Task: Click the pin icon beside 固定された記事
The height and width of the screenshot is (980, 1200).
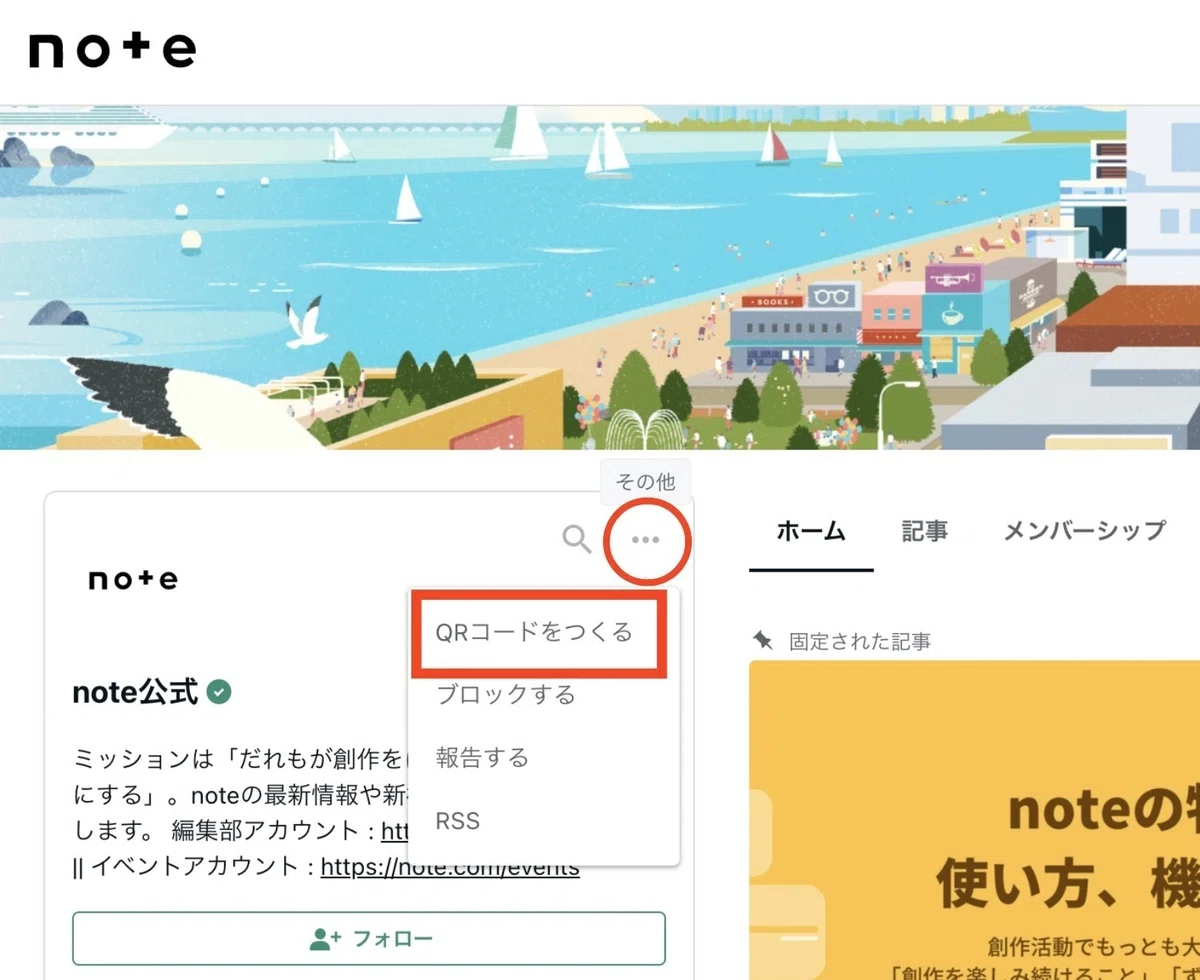Action: click(x=764, y=640)
